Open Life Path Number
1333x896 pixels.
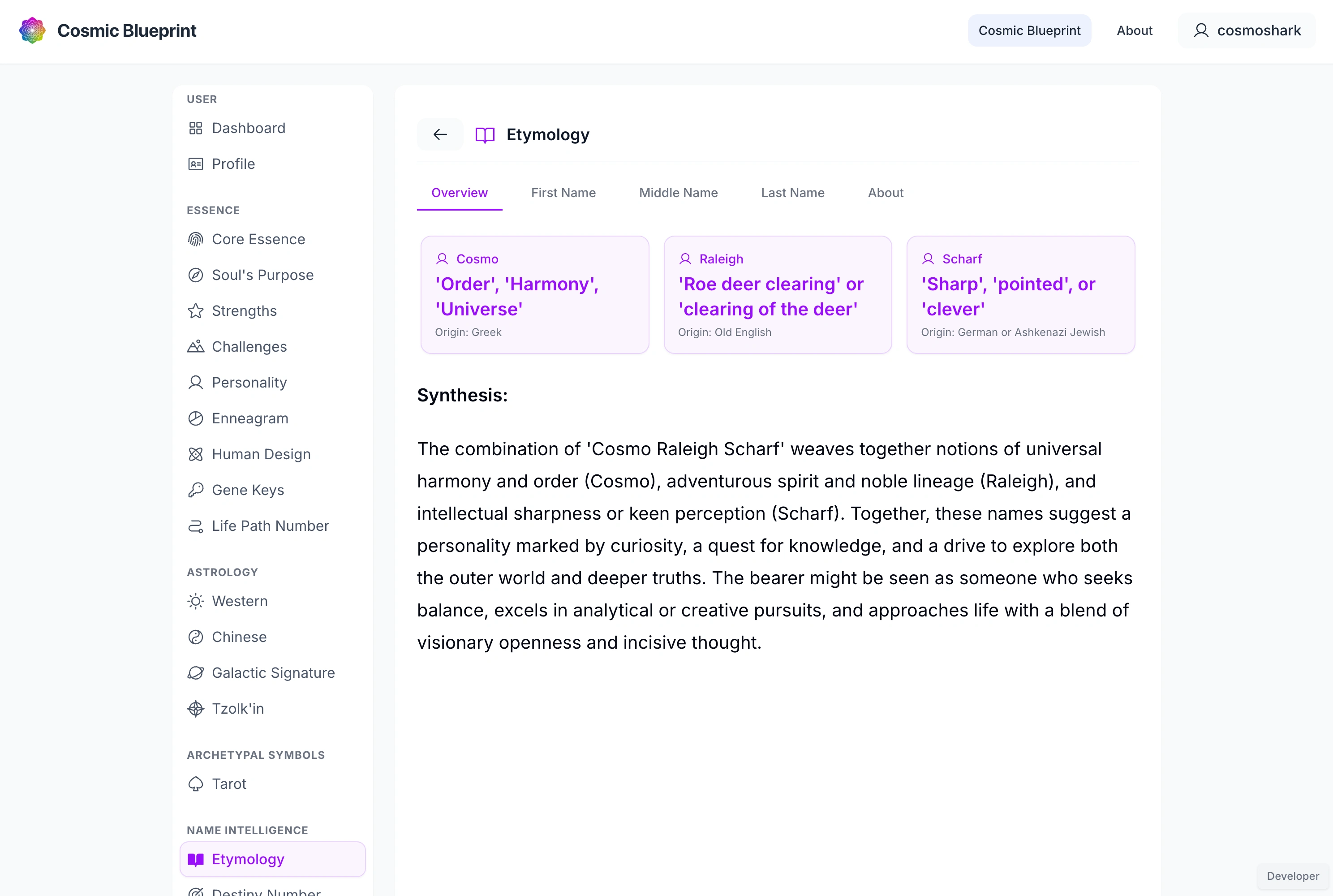point(272,526)
